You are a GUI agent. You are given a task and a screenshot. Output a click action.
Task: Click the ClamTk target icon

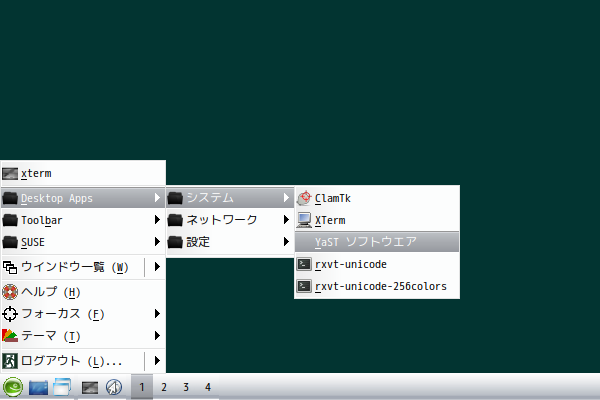click(x=305, y=198)
